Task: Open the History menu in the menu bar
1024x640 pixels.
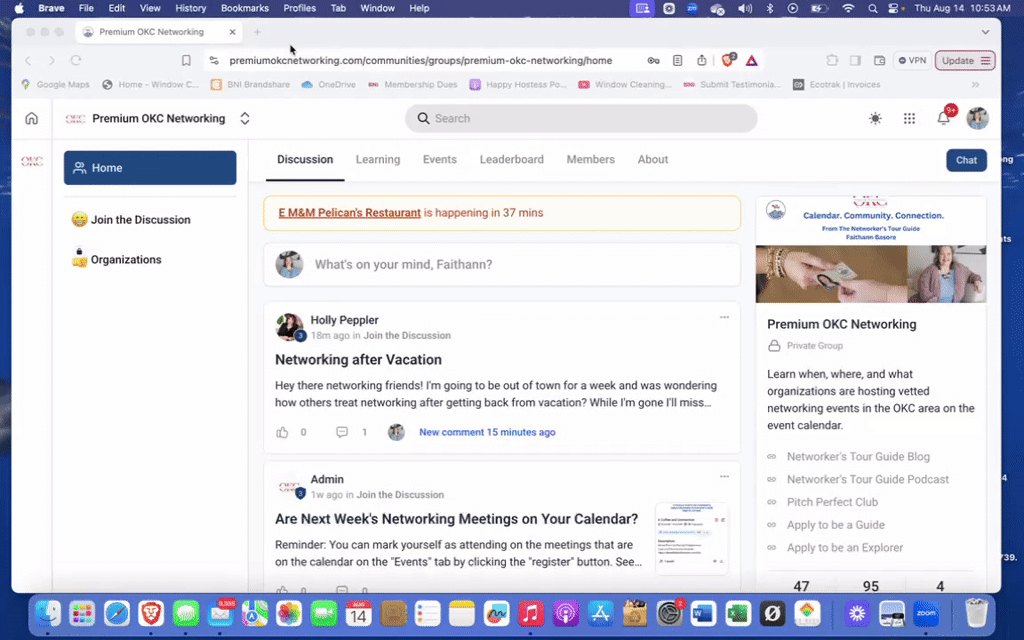Action: [x=190, y=8]
